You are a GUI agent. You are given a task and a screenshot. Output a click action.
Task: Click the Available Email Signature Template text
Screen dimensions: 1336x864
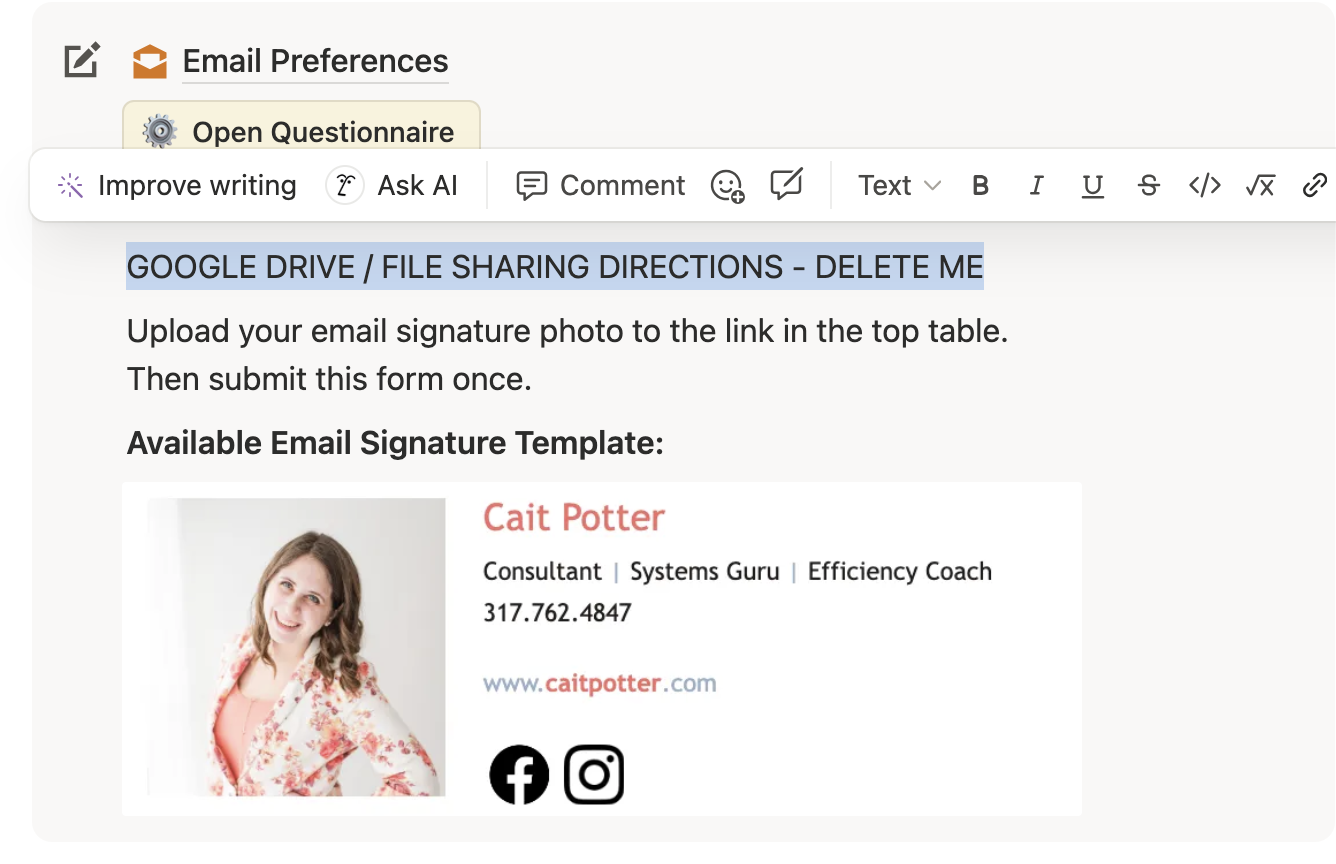395,443
